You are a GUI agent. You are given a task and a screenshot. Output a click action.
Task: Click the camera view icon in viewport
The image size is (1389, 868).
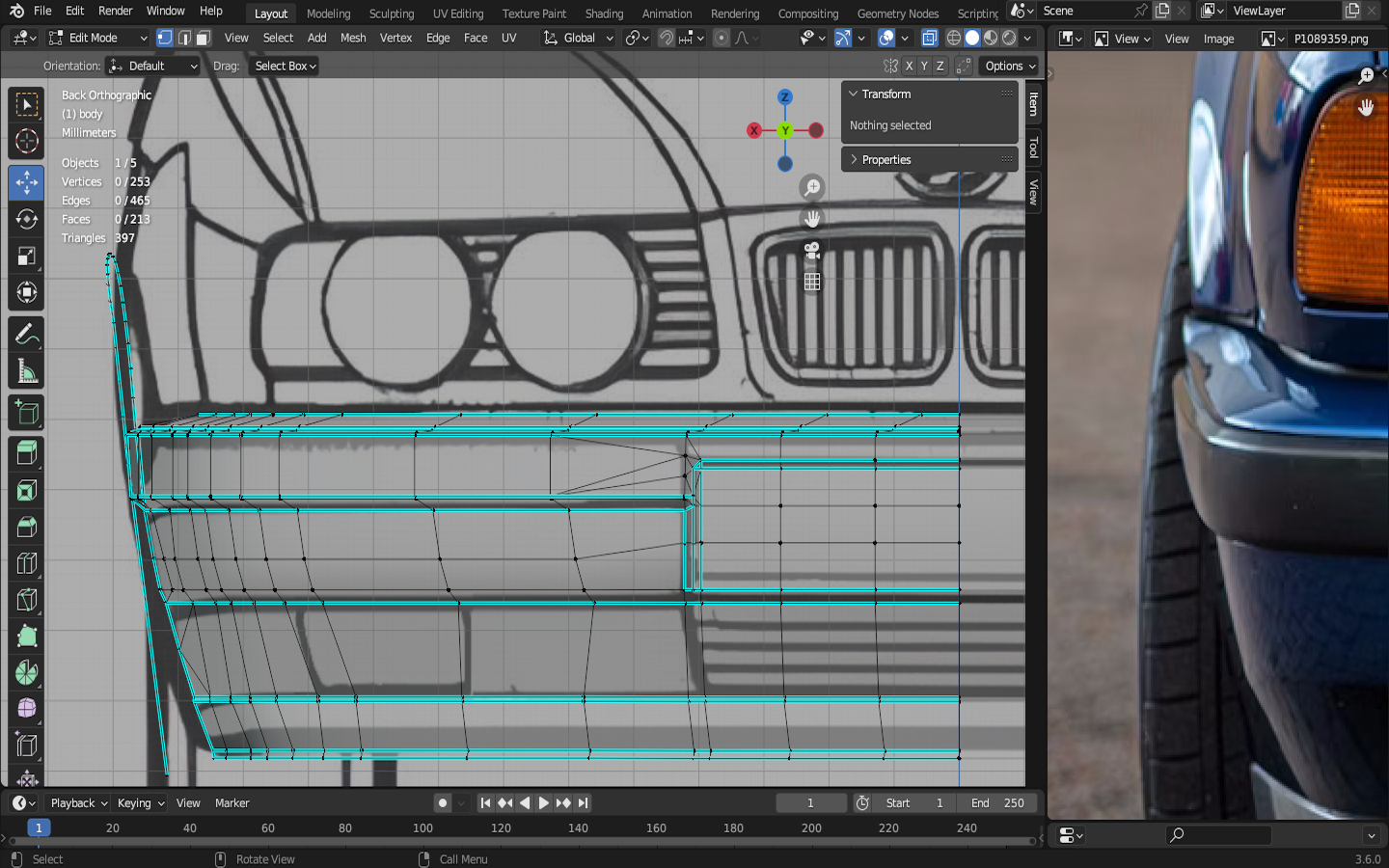812,251
